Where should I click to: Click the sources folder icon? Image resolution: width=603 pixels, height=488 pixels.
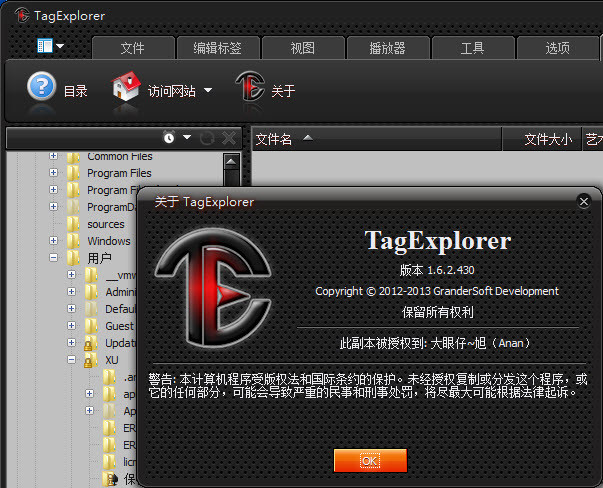[x=73, y=224]
